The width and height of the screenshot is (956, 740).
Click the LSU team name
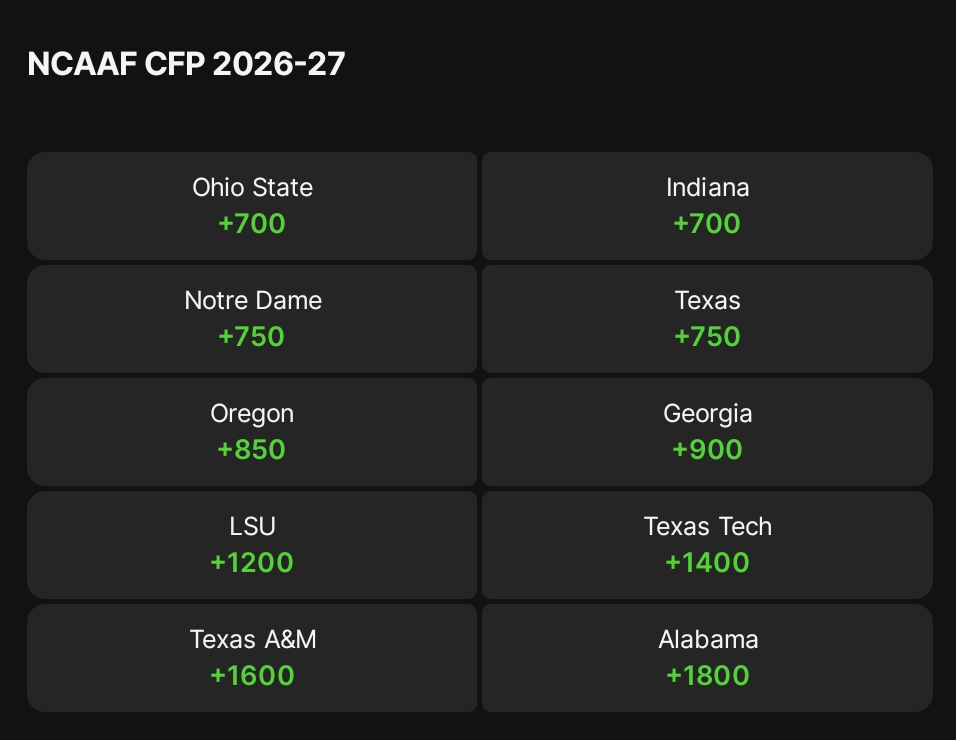[252, 526]
